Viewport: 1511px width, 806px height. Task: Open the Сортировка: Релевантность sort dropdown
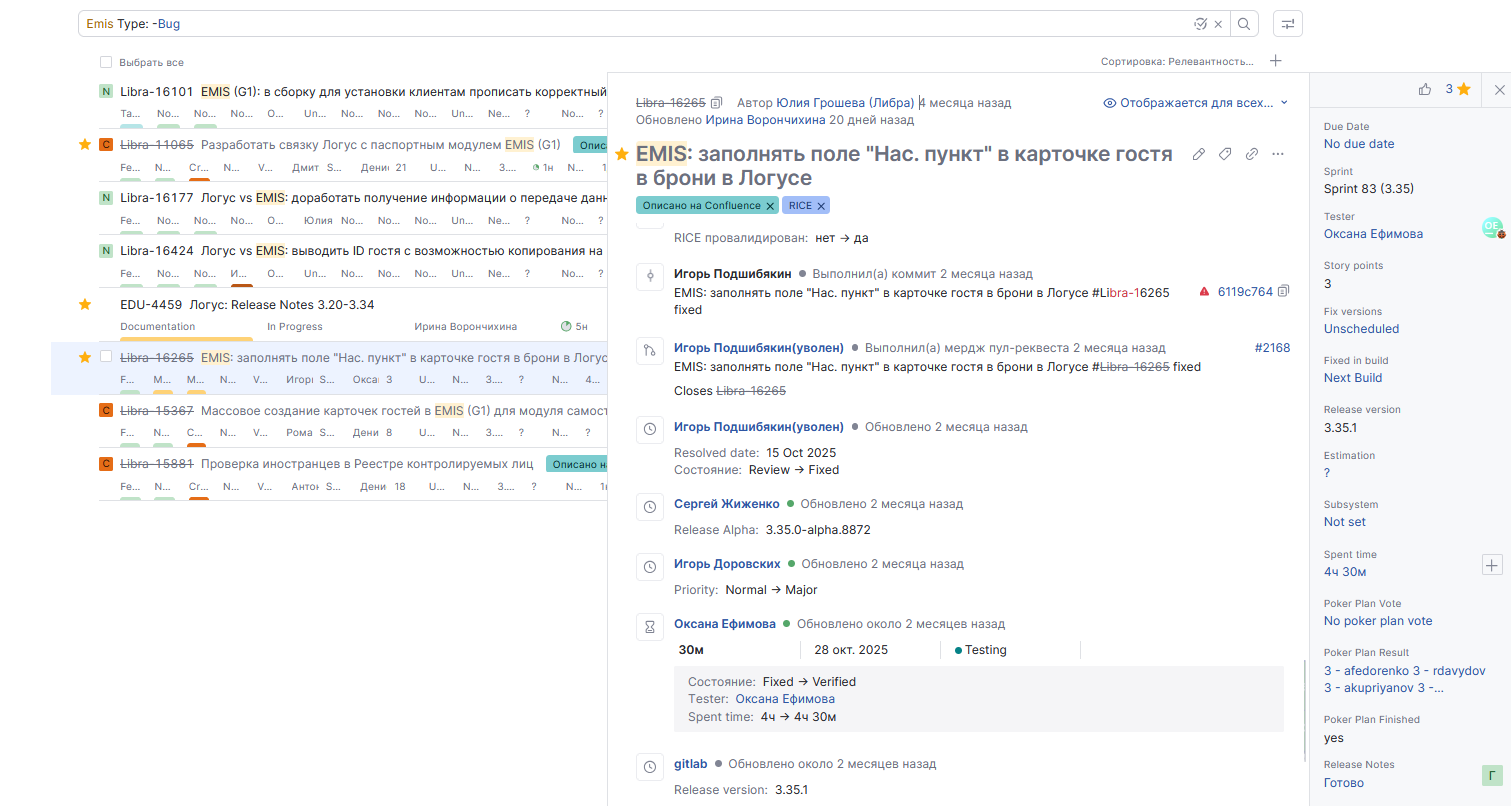point(1177,62)
